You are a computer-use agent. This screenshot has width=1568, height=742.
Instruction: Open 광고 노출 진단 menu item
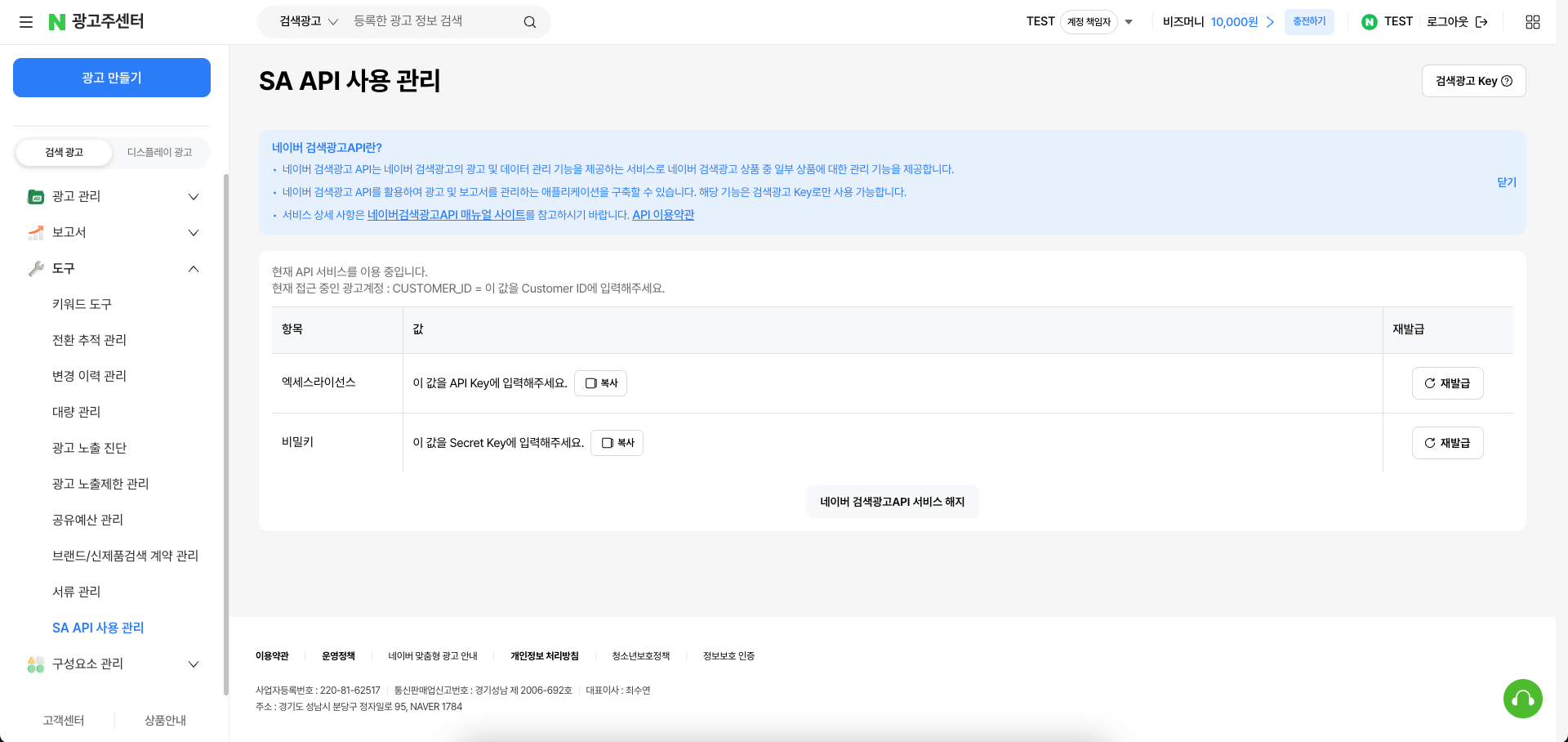coord(89,448)
